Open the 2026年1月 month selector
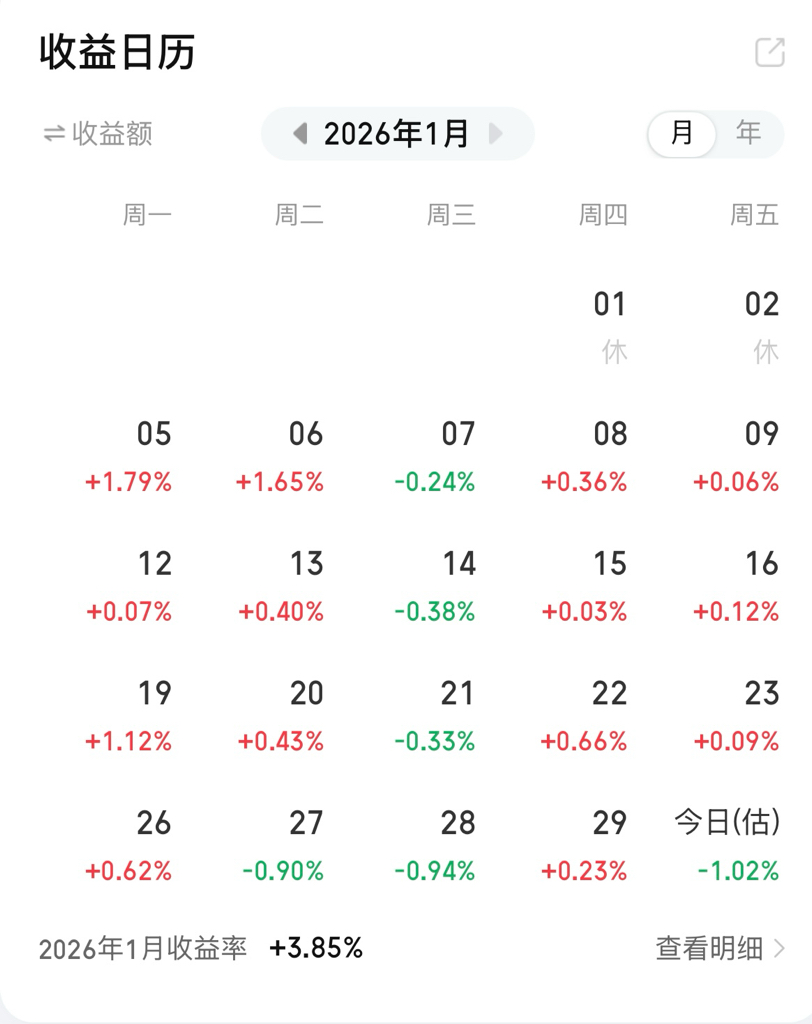Viewport: 812px width, 1024px height. click(397, 133)
